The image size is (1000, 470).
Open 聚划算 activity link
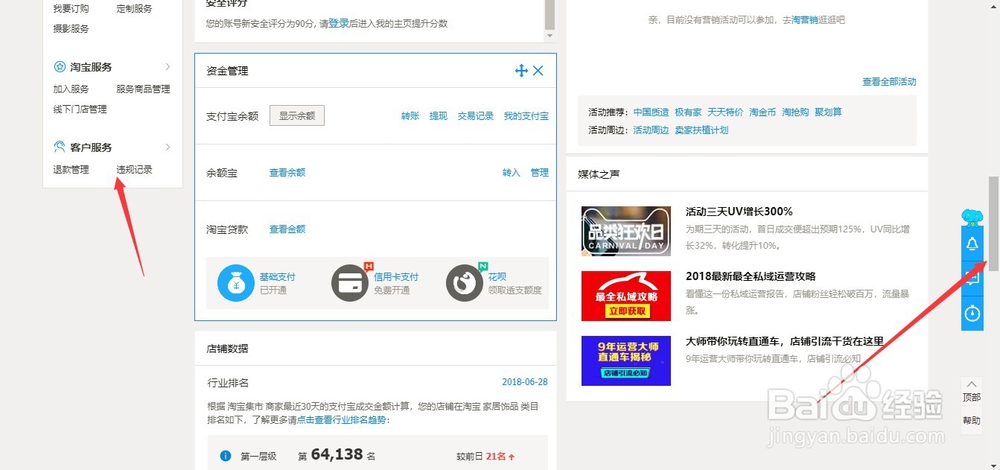click(828, 112)
